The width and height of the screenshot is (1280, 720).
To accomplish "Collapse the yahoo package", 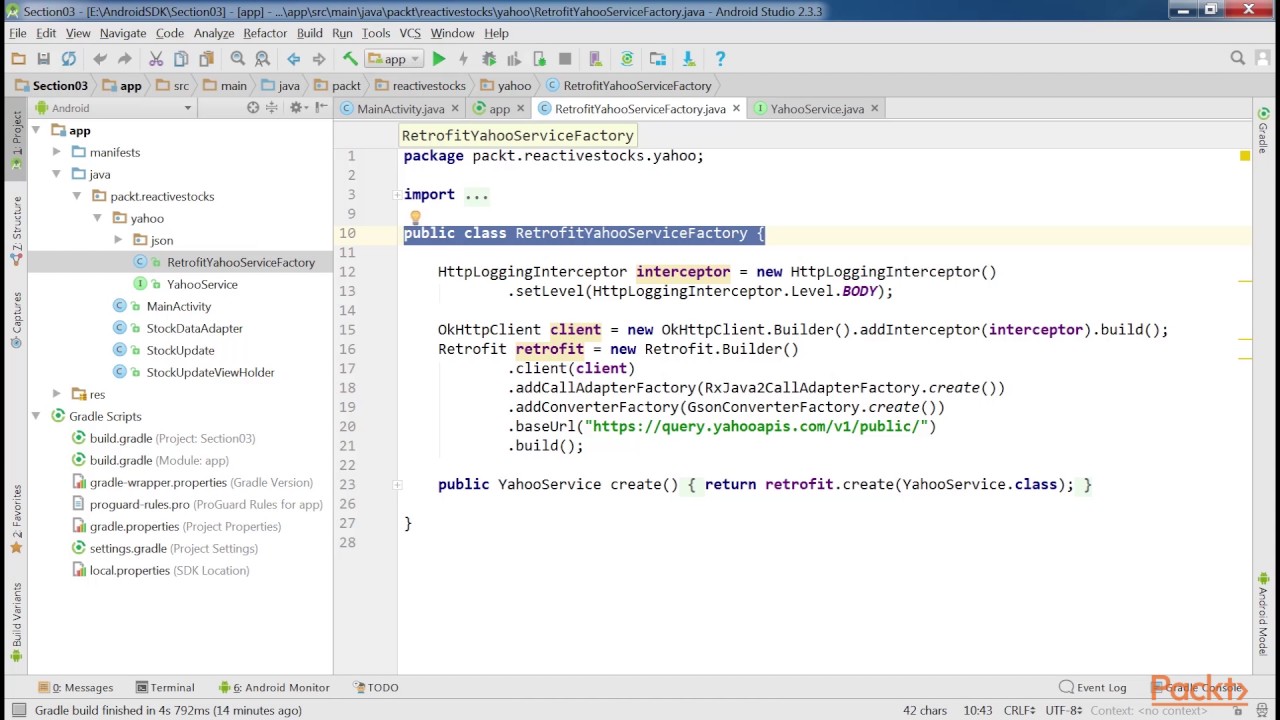I will point(97,218).
